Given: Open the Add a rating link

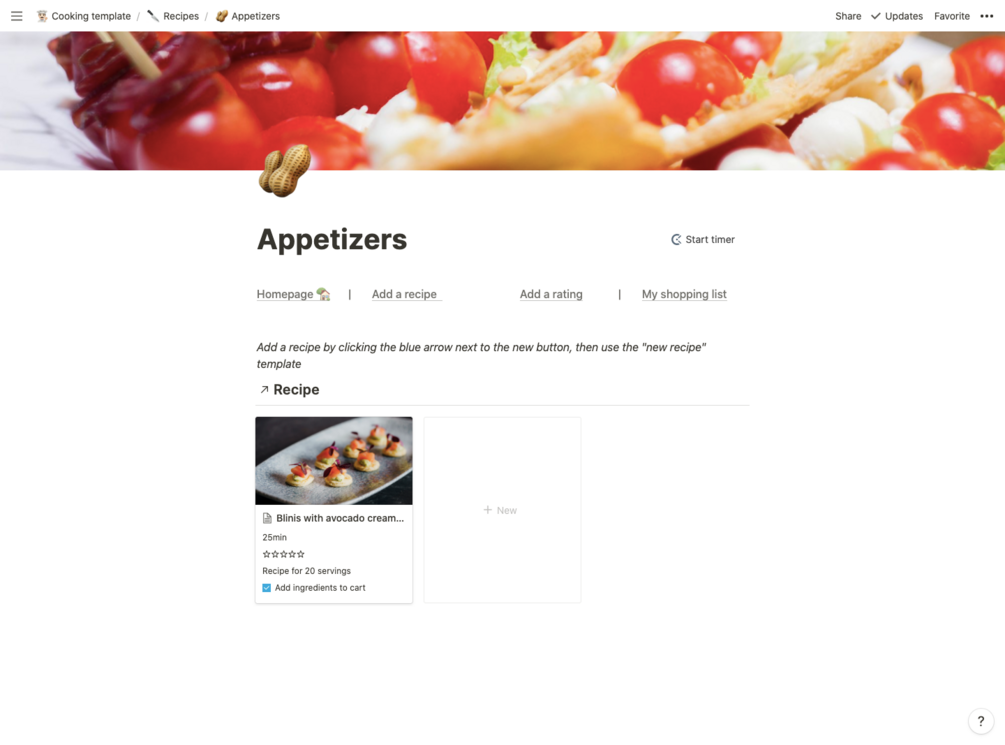Looking at the screenshot, I should click(x=551, y=294).
